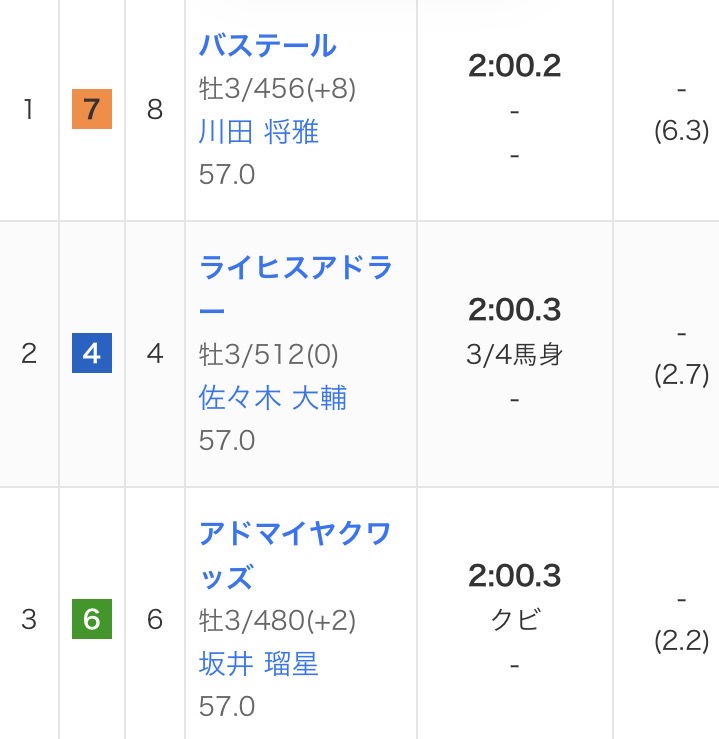Click the green frame number 6 badge

(x=92, y=620)
